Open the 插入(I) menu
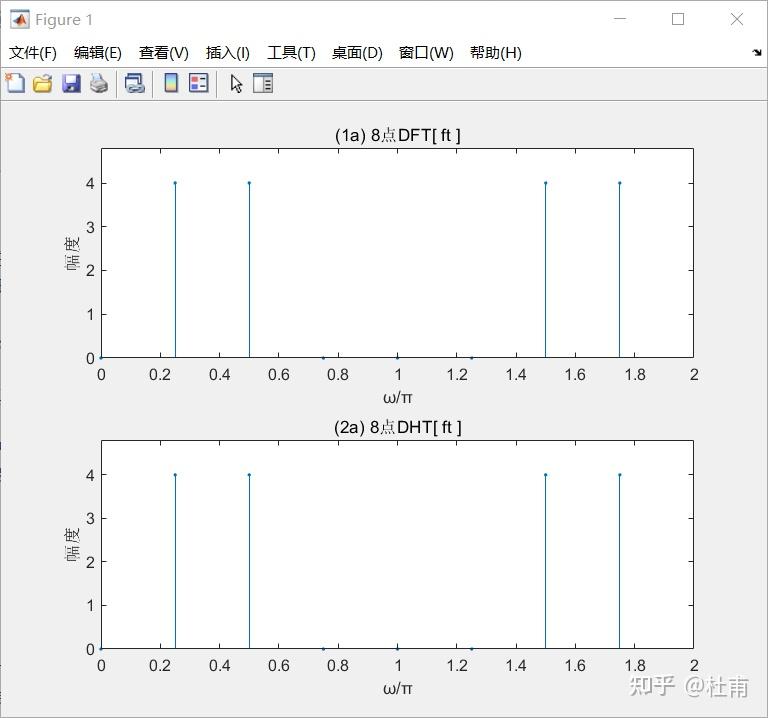Screen dimensions: 768x718 tap(228, 52)
